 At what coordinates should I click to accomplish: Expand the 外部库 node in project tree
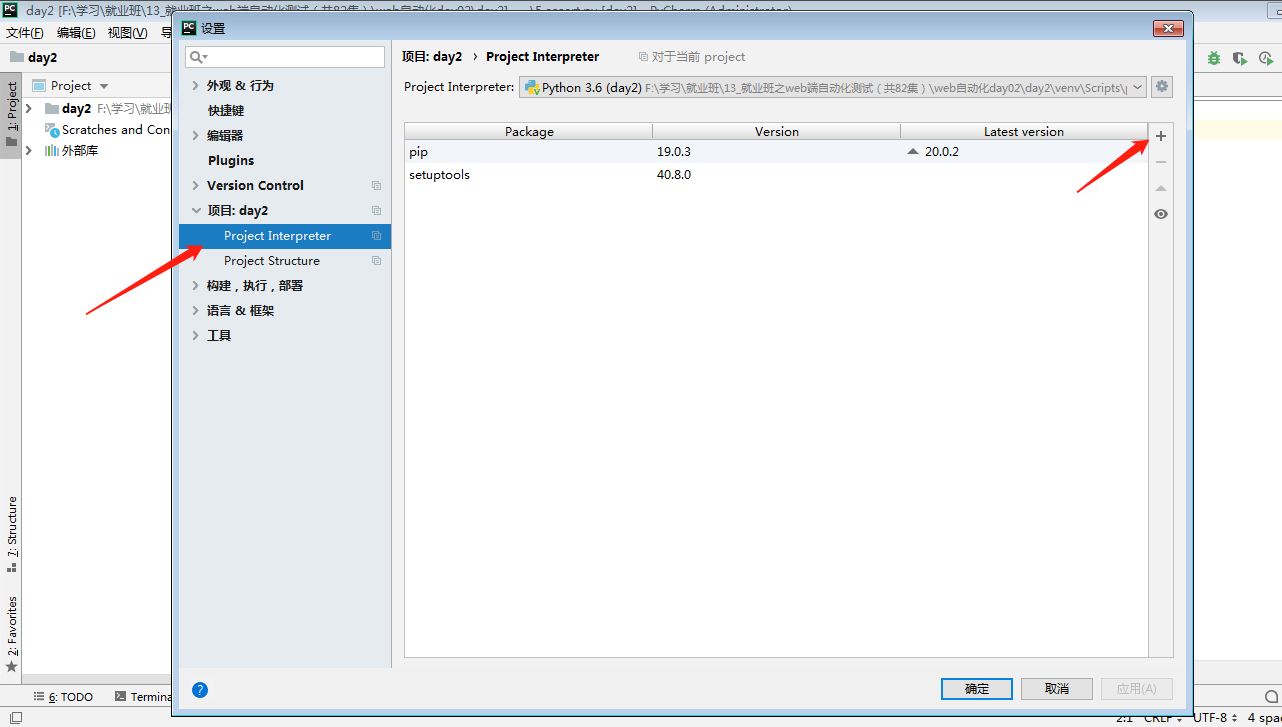(x=28, y=151)
